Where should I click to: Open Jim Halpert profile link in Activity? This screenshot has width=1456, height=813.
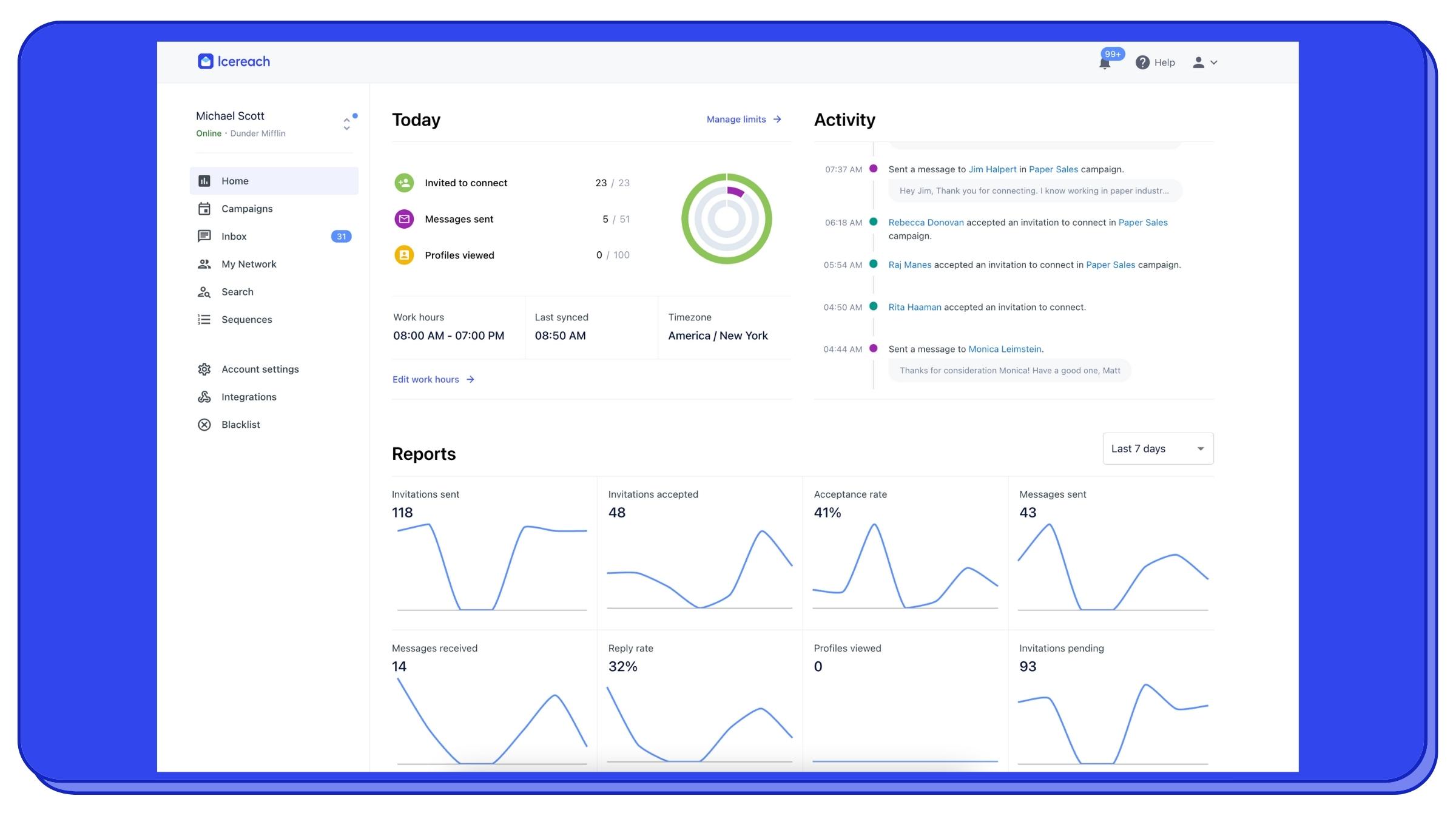click(992, 169)
